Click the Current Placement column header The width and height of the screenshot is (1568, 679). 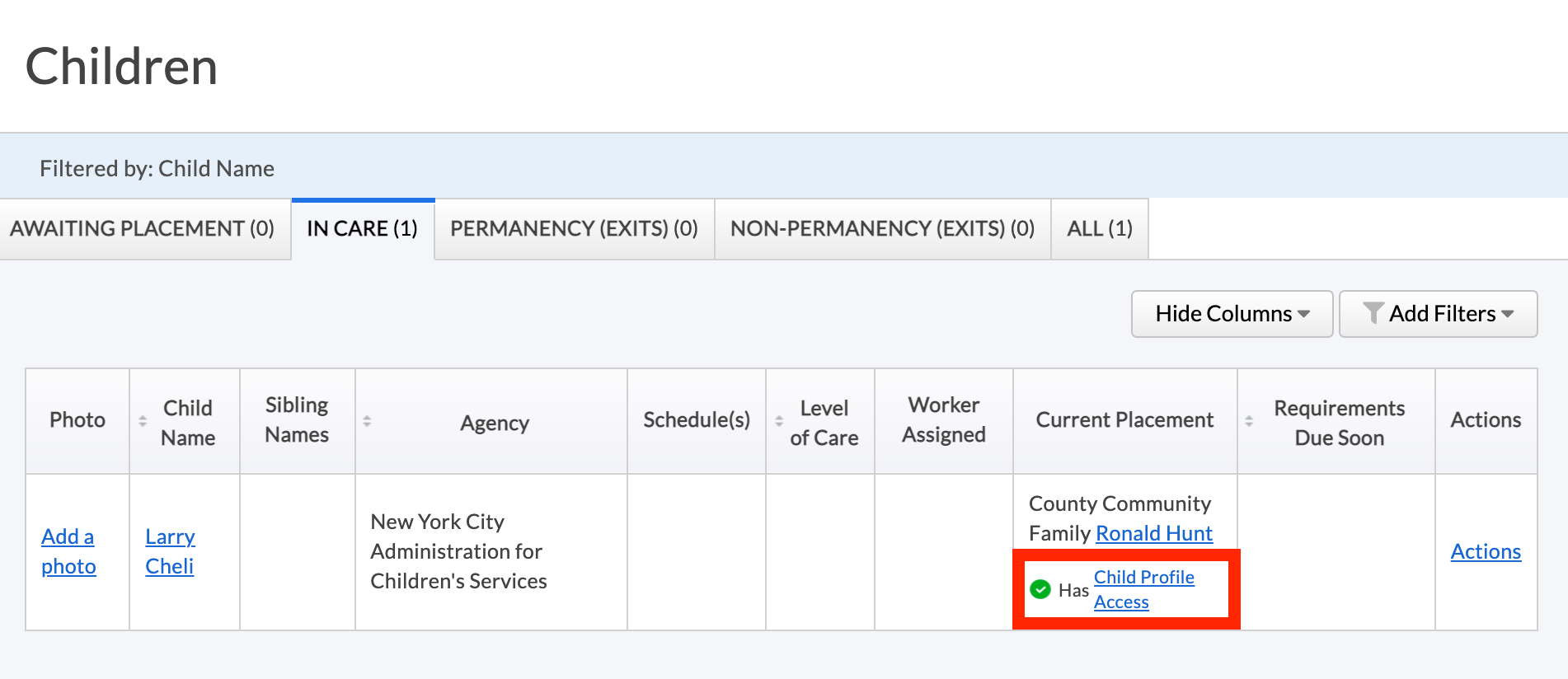pos(1124,420)
